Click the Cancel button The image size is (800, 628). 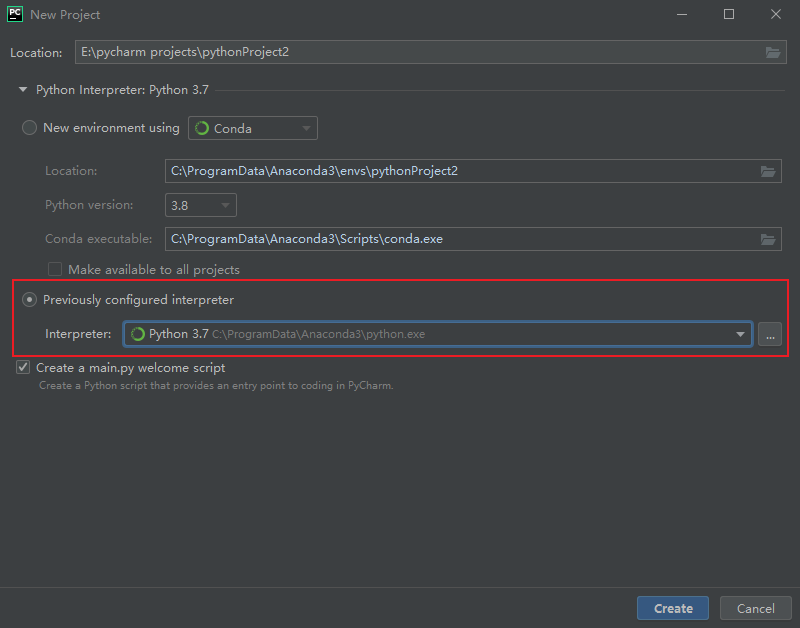click(756, 608)
